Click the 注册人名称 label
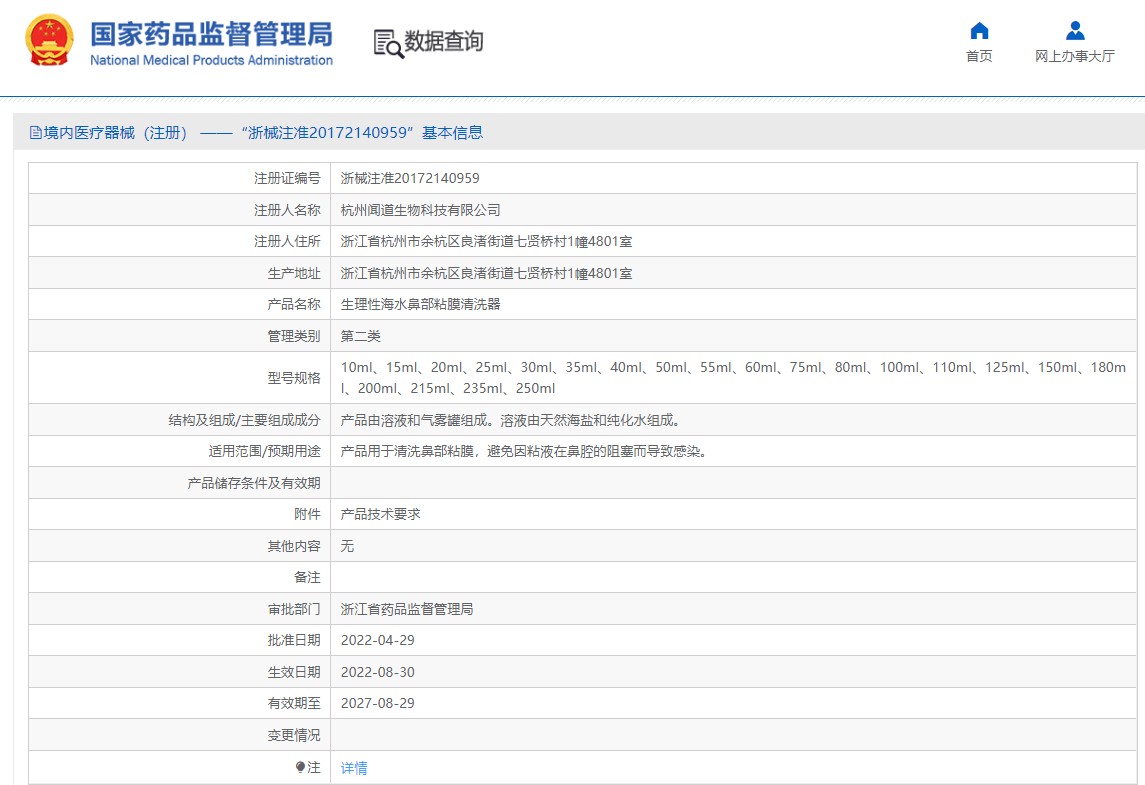The image size is (1145, 785). (287, 210)
